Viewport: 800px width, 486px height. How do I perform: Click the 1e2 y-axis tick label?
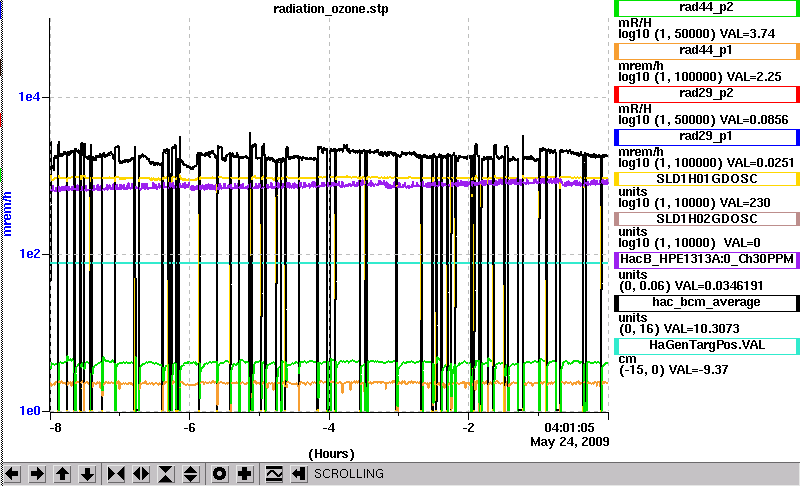click(x=29, y=253)
